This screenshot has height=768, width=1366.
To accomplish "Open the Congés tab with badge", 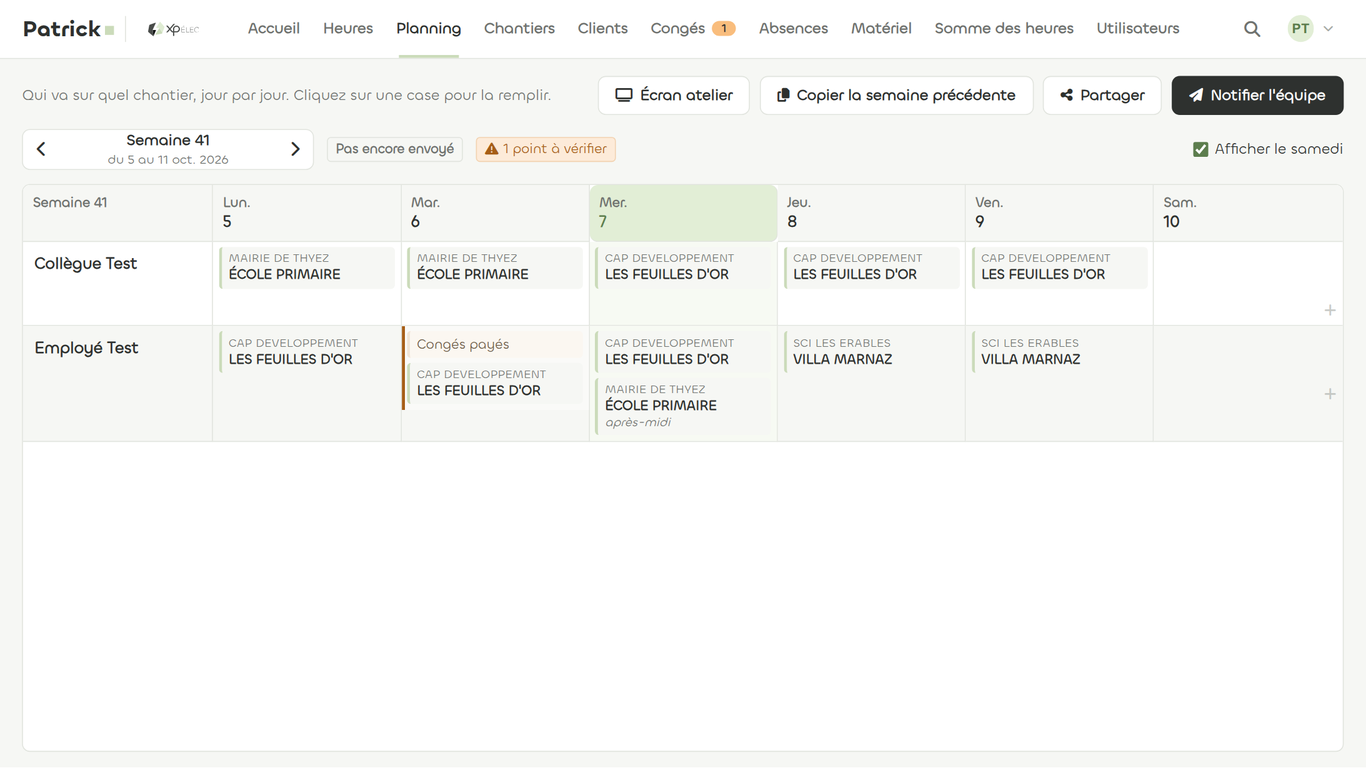I will point(693,28).
